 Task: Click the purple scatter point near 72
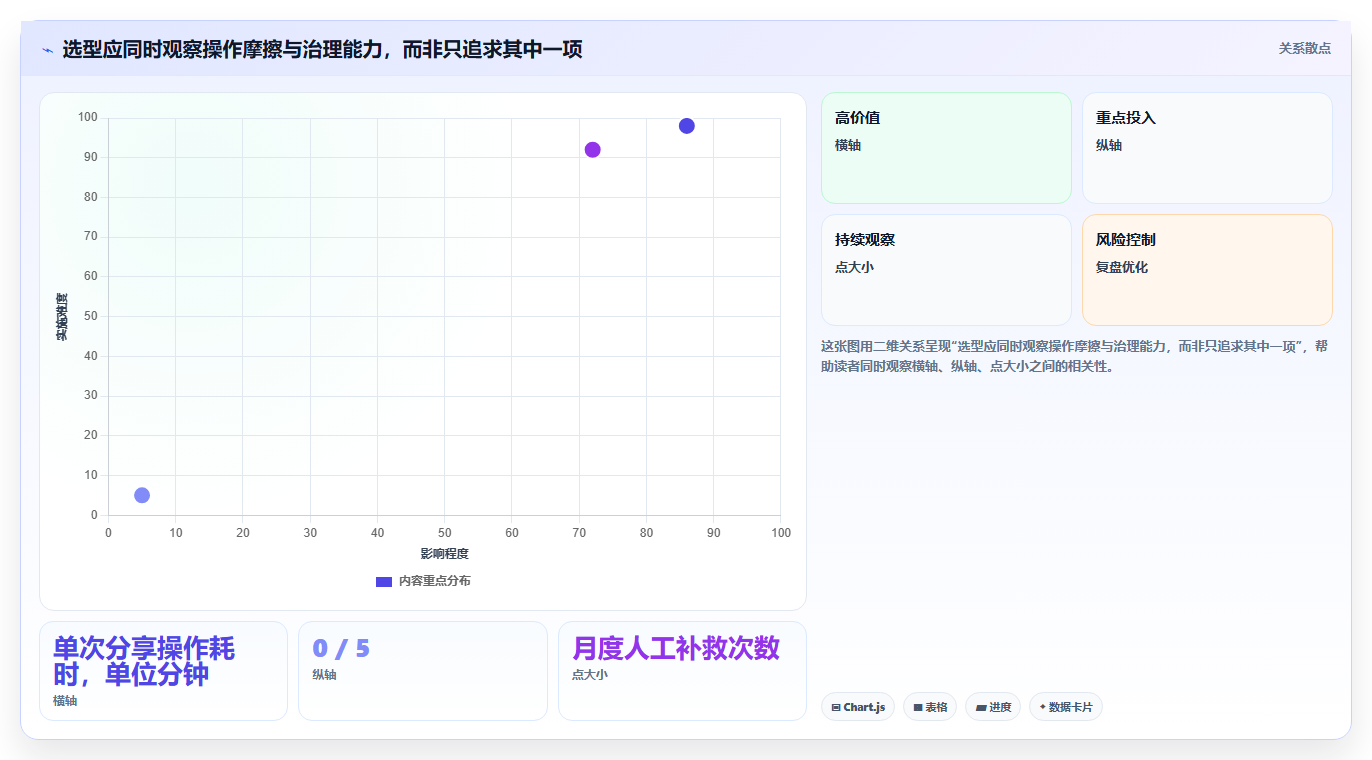point(592,150)
